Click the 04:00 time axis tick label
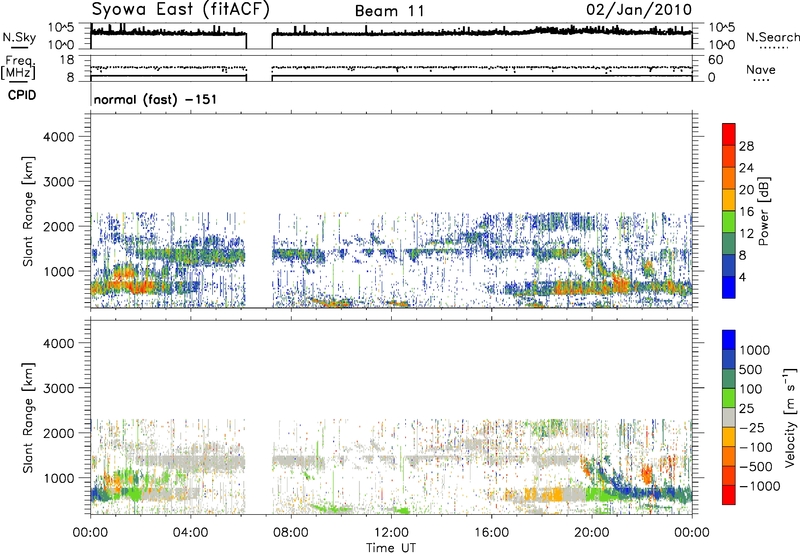 [190, 533]
